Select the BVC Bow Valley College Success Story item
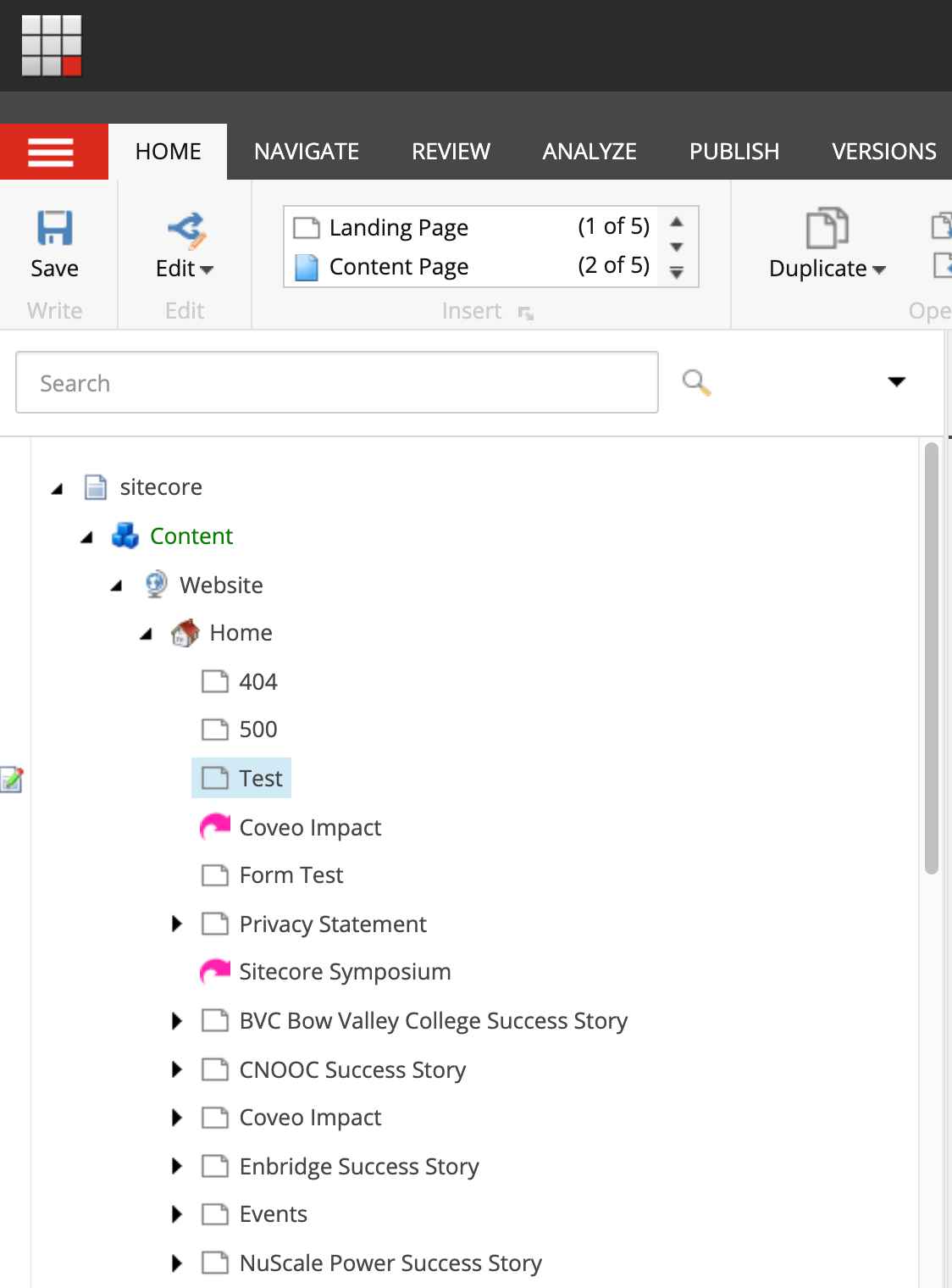Viewport: 952px width, 1288px height. click(434, 1021)
